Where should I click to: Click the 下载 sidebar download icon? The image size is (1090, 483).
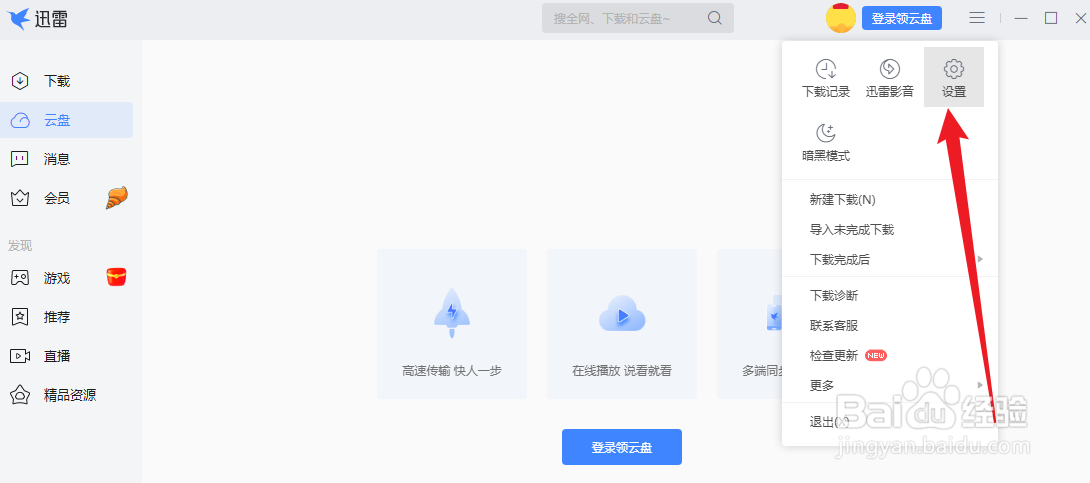click(20, 81)
